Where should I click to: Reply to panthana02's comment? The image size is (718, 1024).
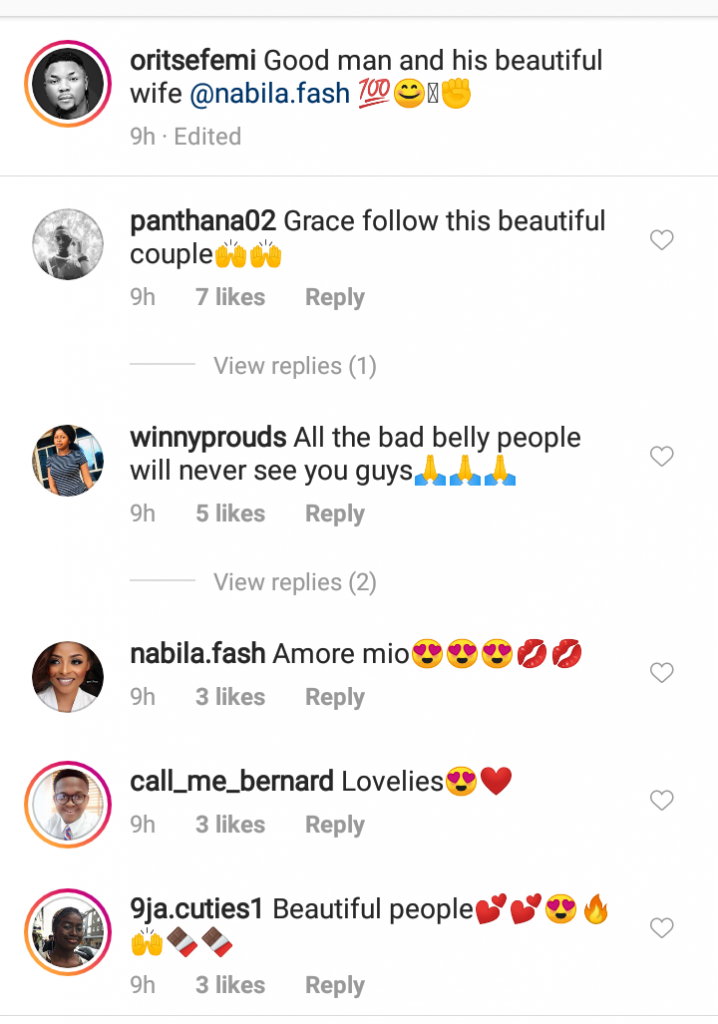pyautogui.click(x=334, y=298)
